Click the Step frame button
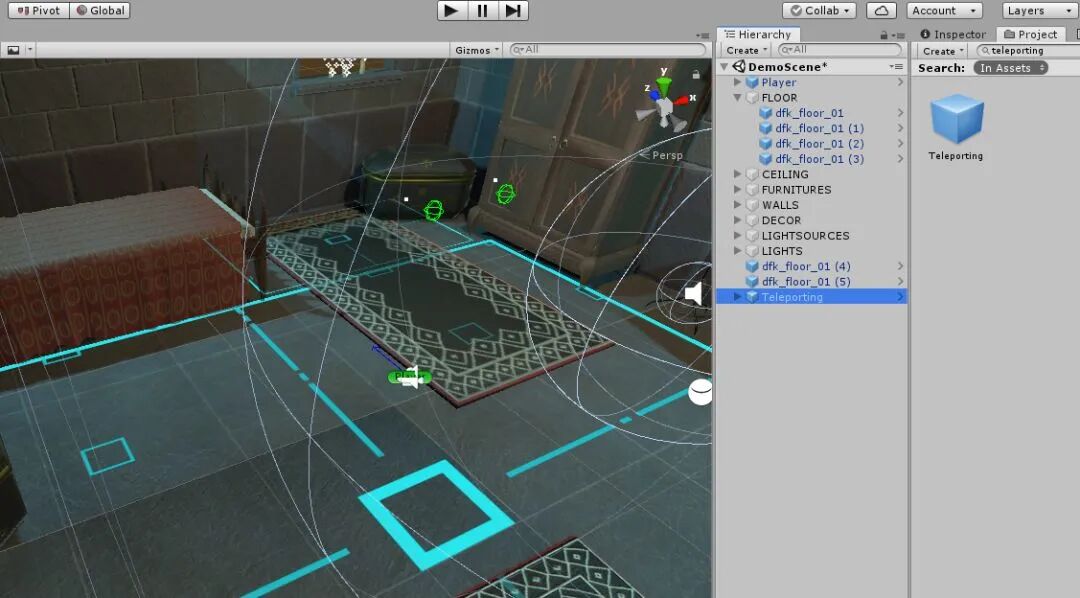 (513, 10)
